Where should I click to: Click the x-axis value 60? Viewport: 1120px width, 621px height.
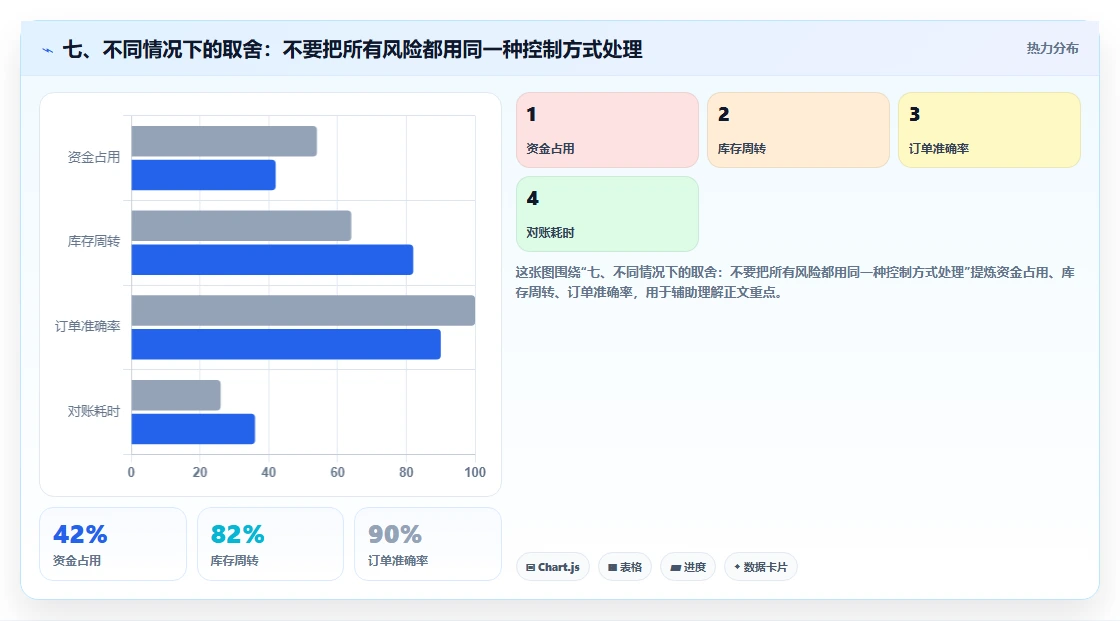(337, 472)
